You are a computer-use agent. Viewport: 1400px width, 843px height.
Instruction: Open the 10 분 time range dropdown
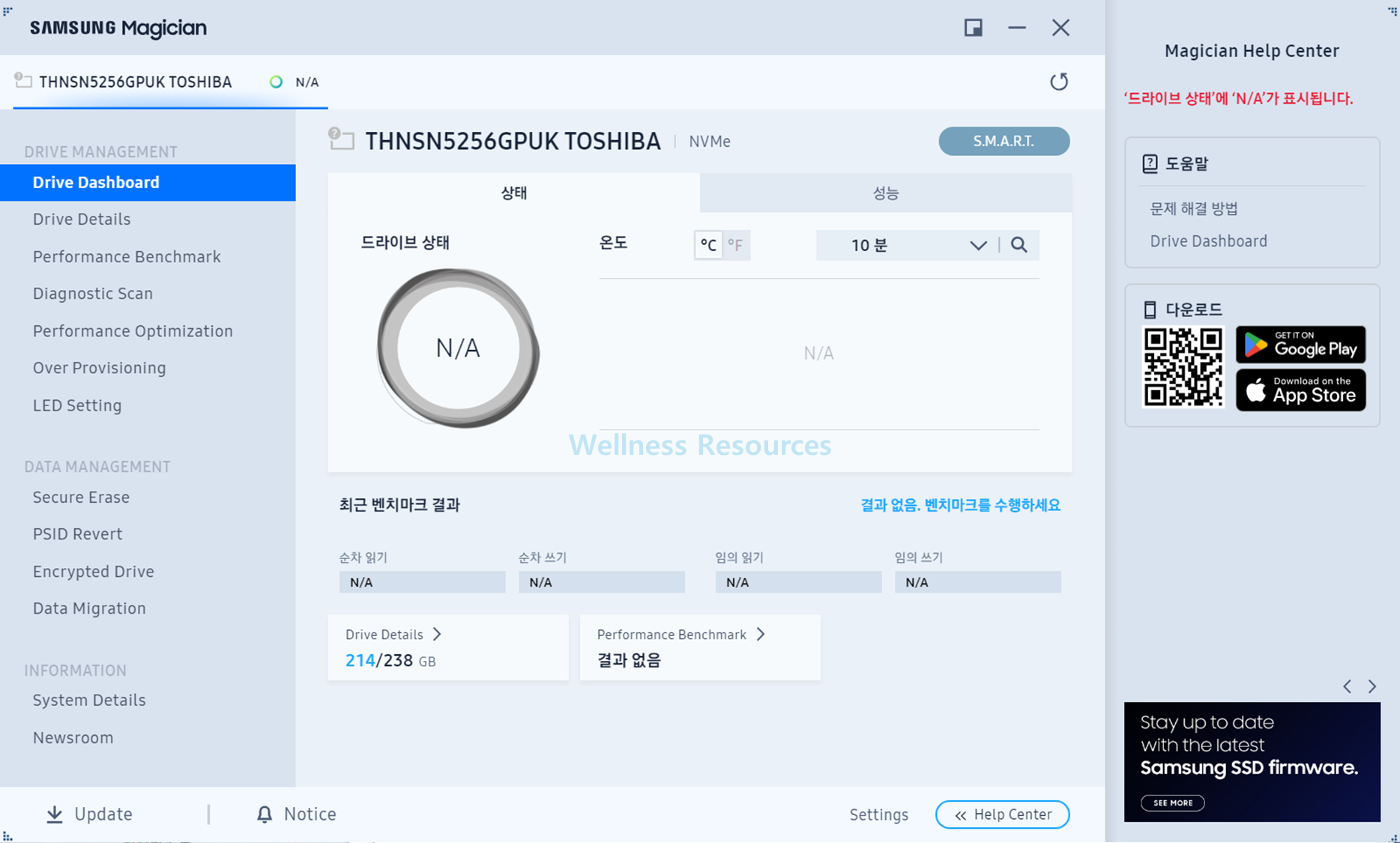(x=907, y=245)
